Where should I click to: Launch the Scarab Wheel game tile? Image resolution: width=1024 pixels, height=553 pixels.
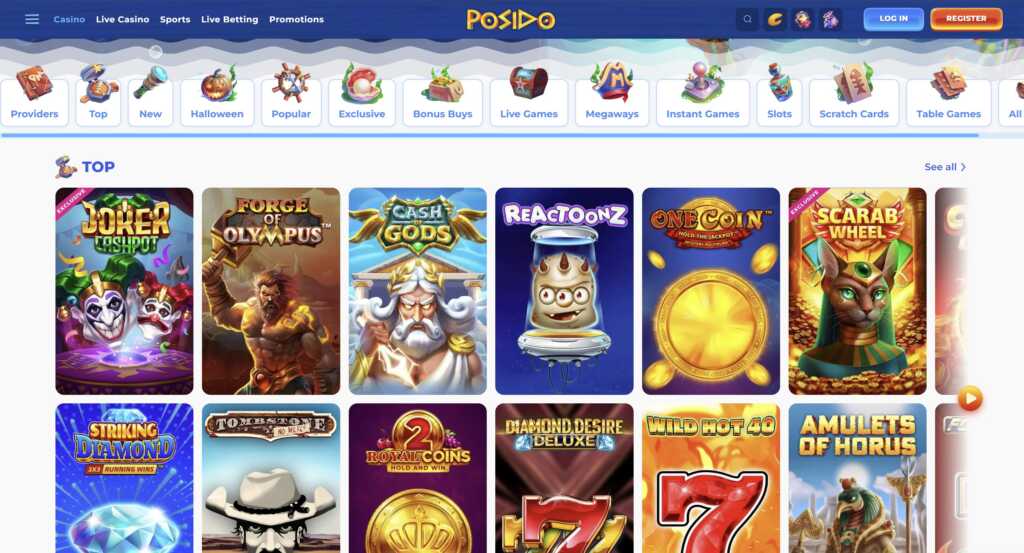click(x=857, y=291)
